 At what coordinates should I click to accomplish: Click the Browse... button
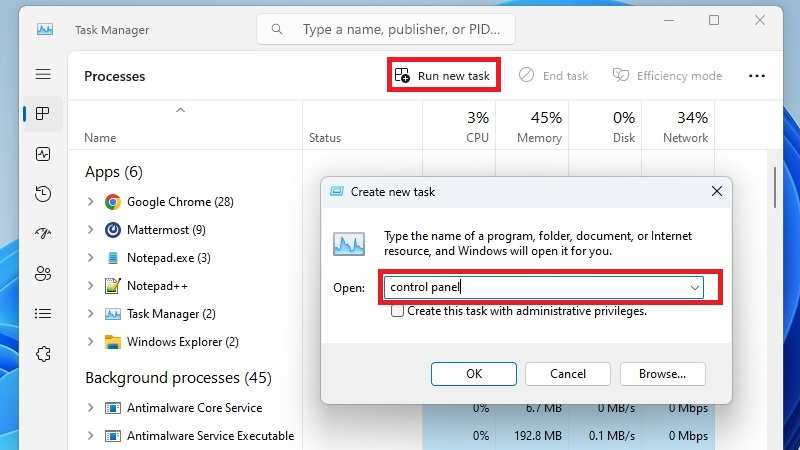(662, 374)
